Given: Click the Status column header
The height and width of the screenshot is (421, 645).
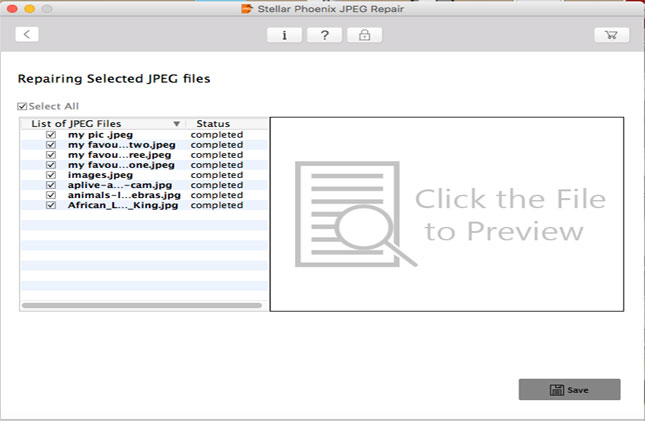Looking at the screenshot, I should pos(213,123).
